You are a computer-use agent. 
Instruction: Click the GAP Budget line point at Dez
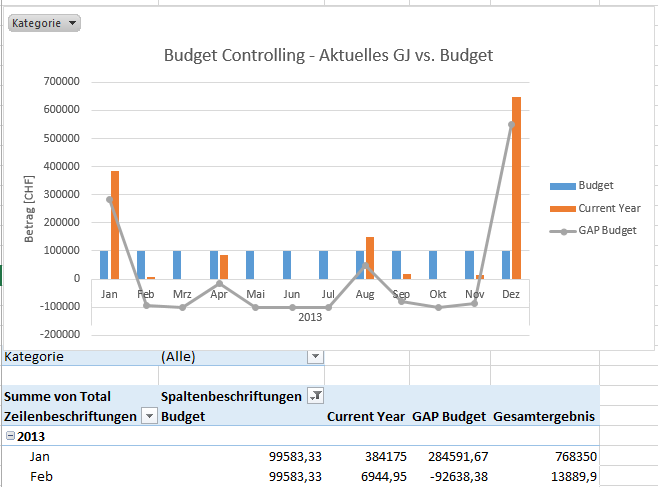pos(512,125)
